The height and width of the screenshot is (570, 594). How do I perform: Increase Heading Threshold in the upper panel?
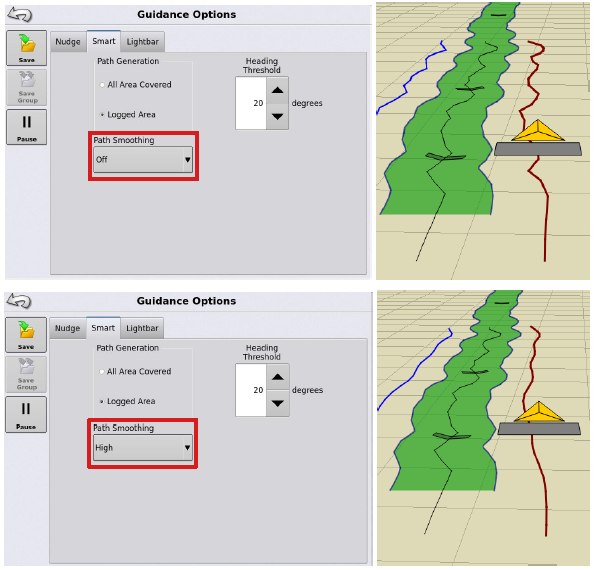click(278, 90)
